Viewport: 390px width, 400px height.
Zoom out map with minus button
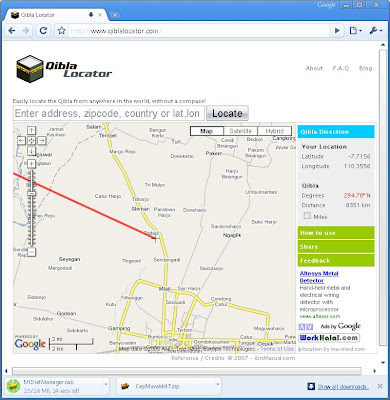pyautogui.click(x=31, y=252)
